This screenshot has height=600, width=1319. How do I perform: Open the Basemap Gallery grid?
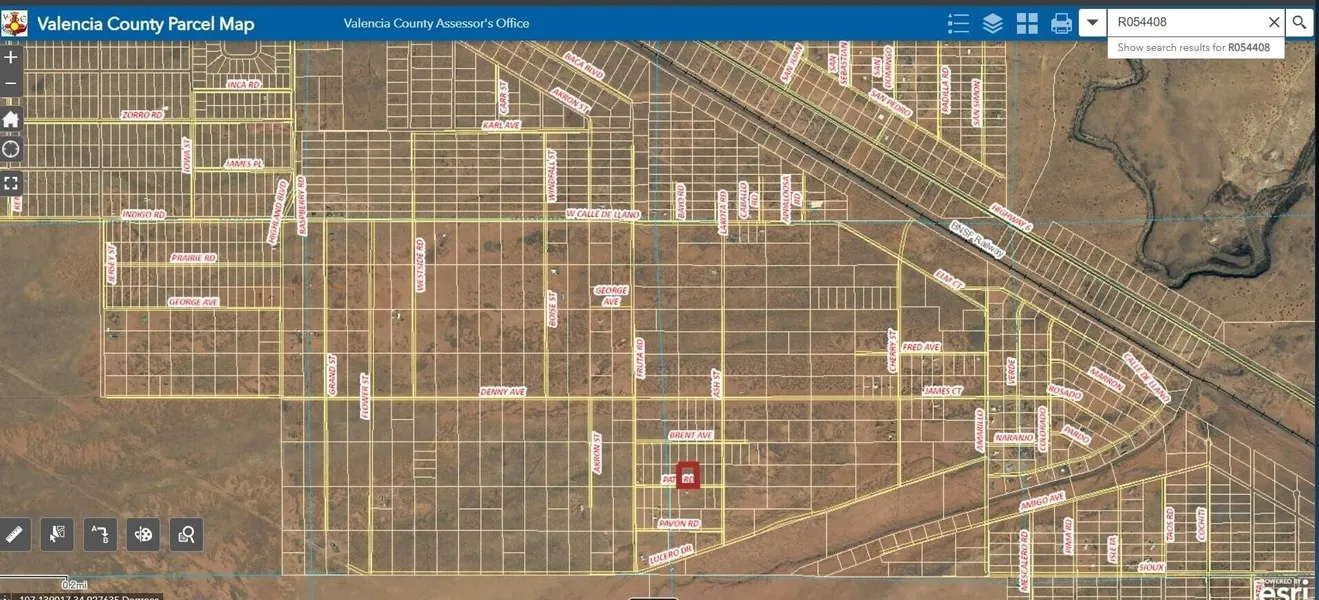click(x=1027, y=23)
